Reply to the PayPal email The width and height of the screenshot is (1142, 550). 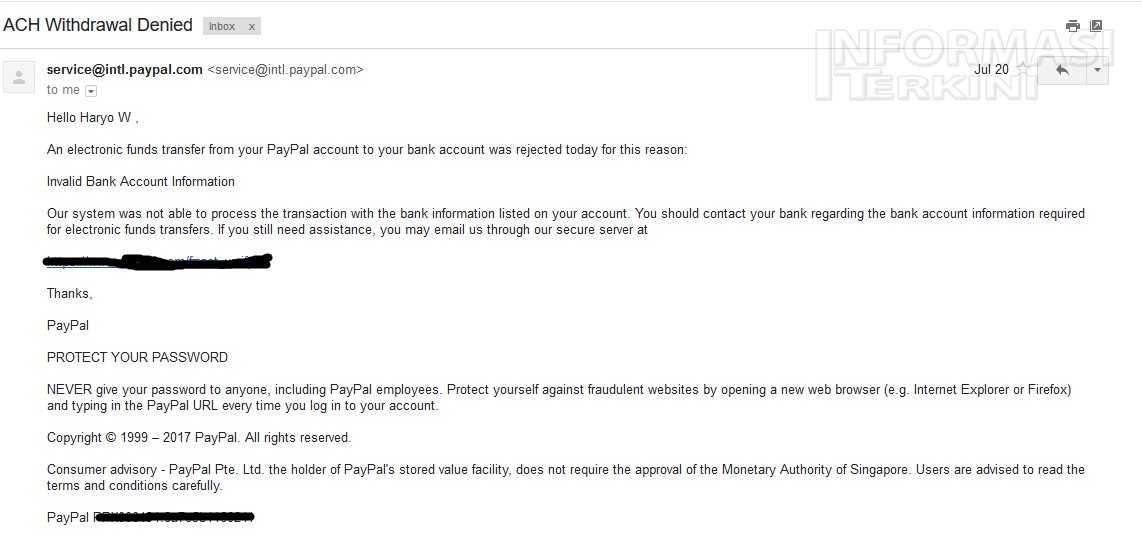click(1062, 70)
